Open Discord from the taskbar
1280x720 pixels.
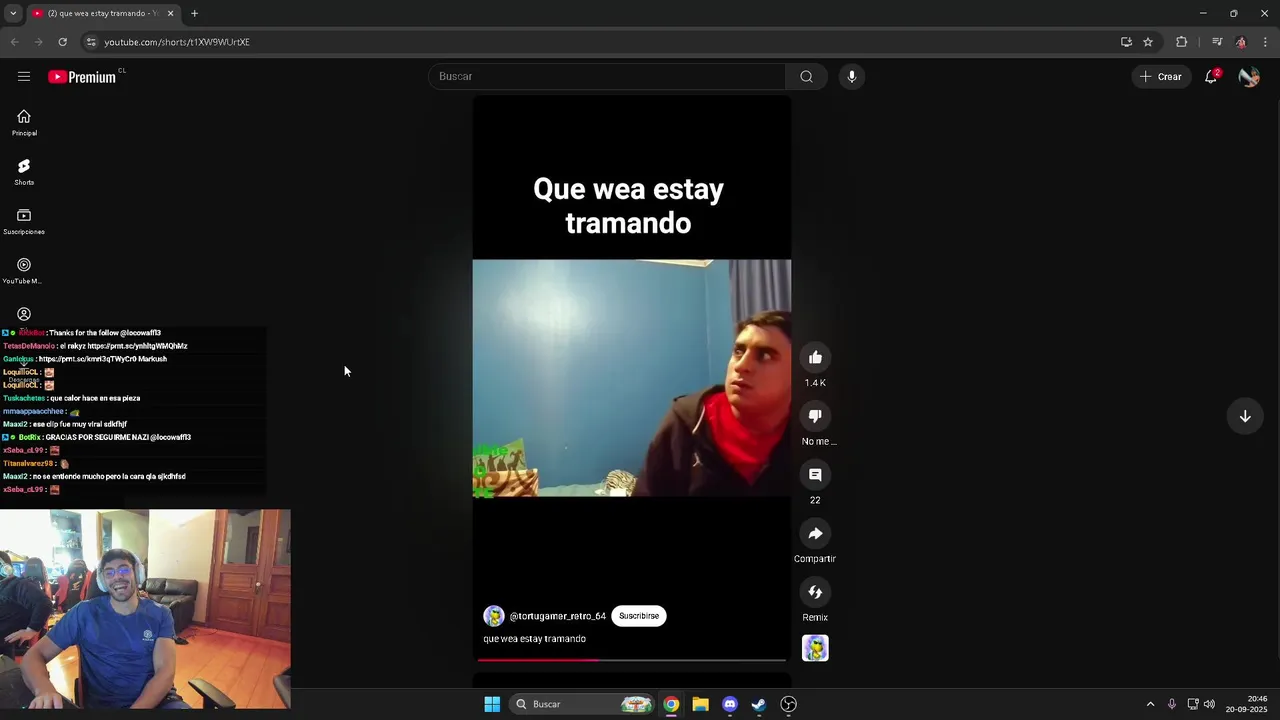(x=730, y=704)
